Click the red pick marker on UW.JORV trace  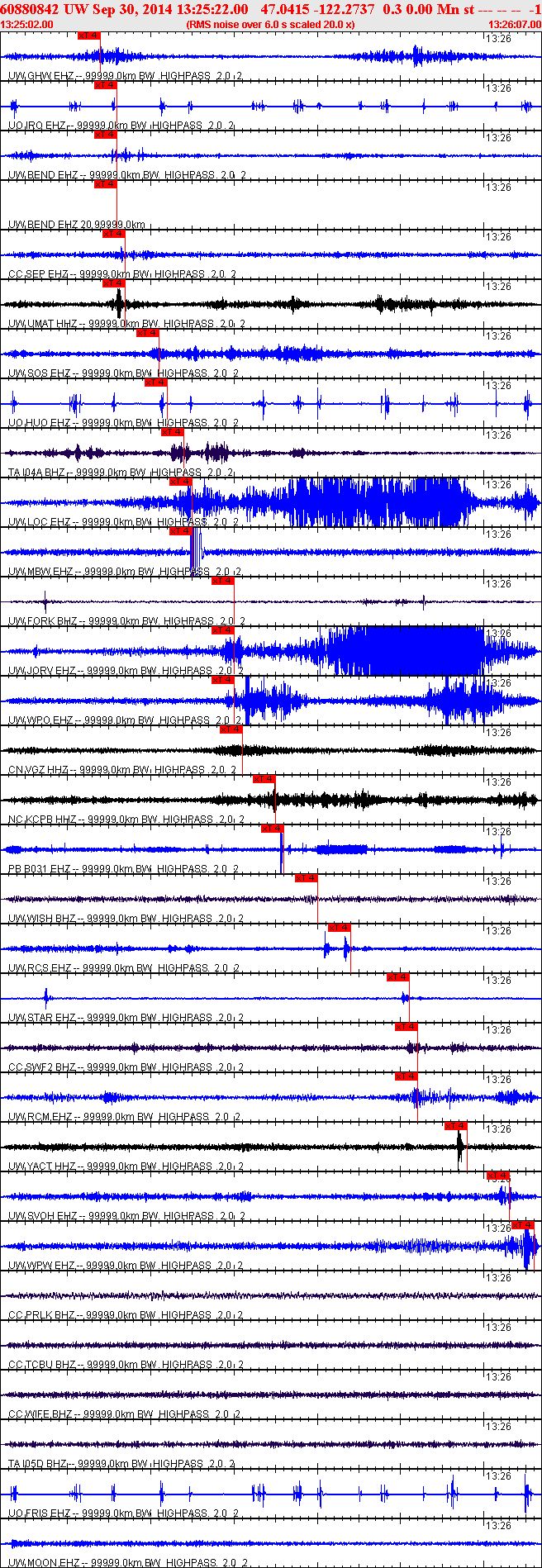[222, 630]
